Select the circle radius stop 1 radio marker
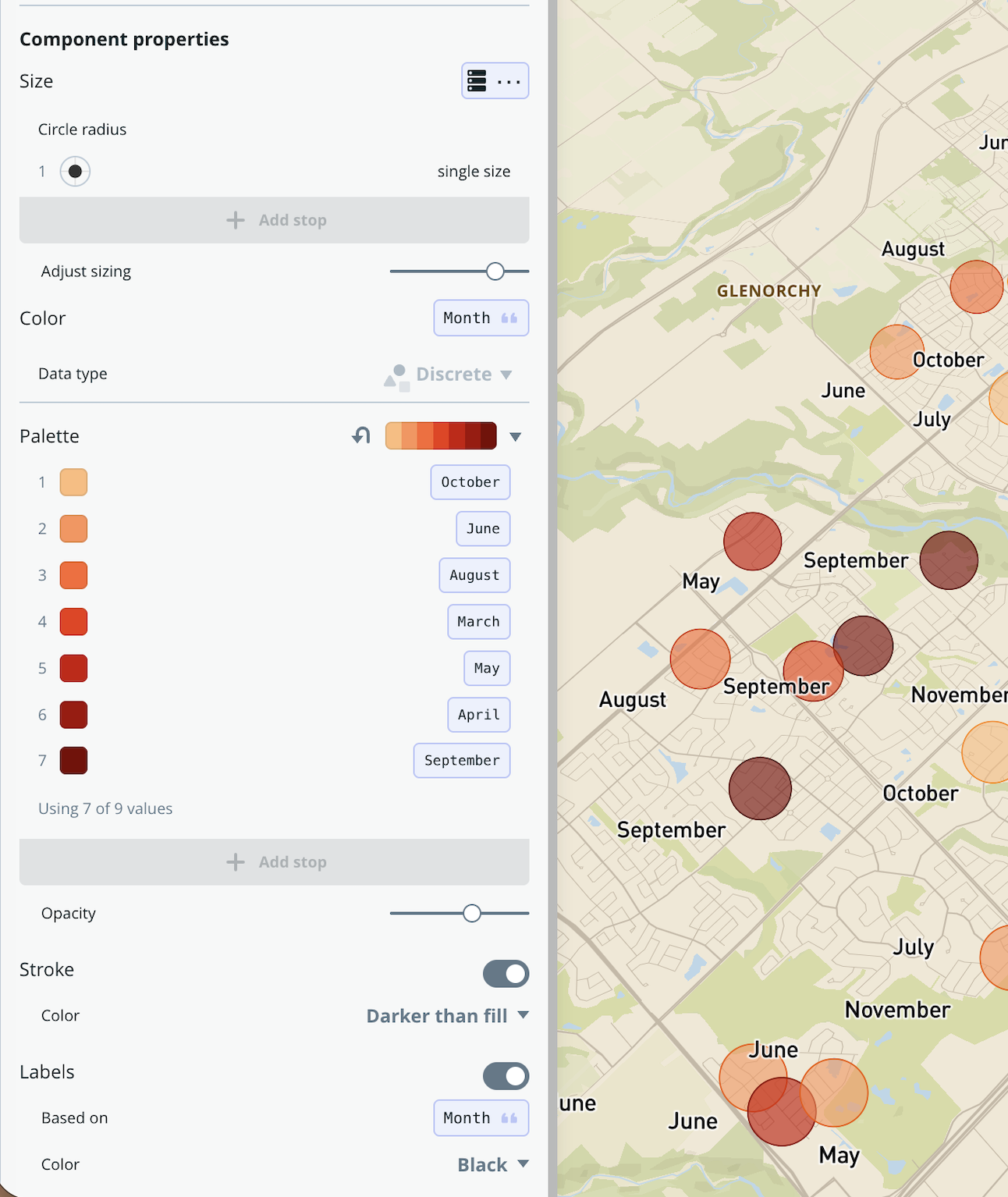This screenshot has width=1008, height=1197. [x=75, y=171]
